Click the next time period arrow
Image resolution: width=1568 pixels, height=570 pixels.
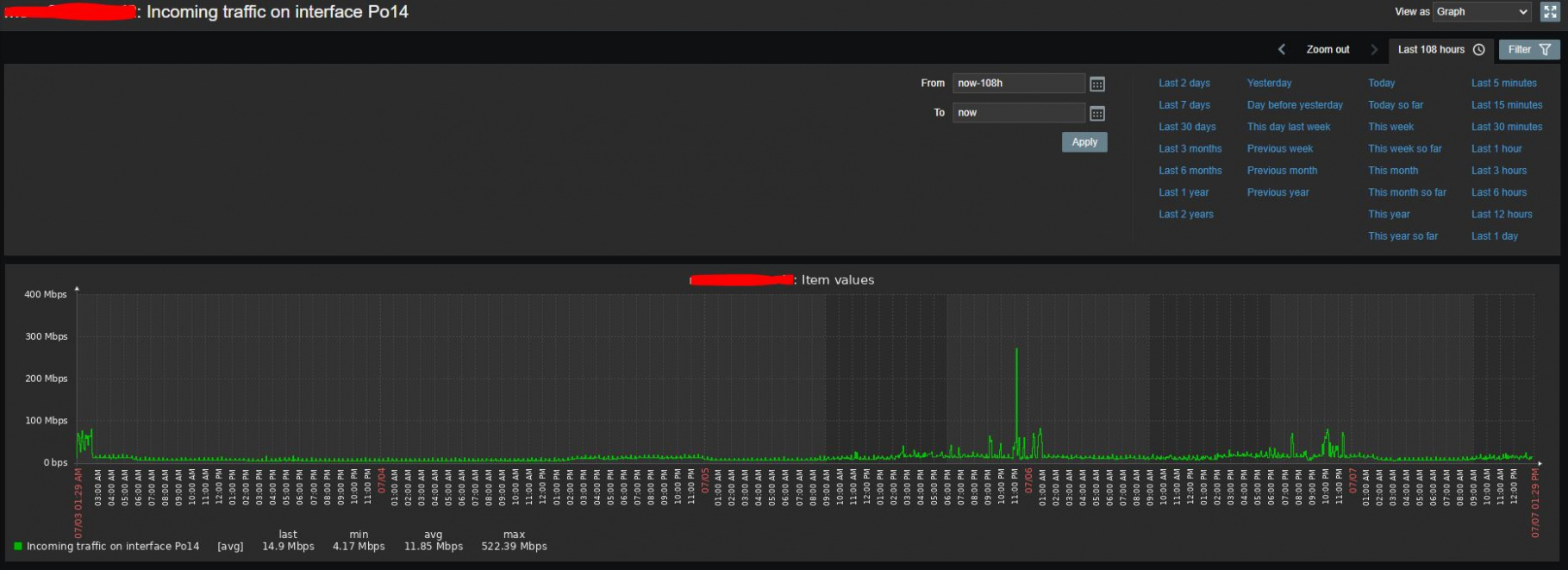(x=1374, y=50)
